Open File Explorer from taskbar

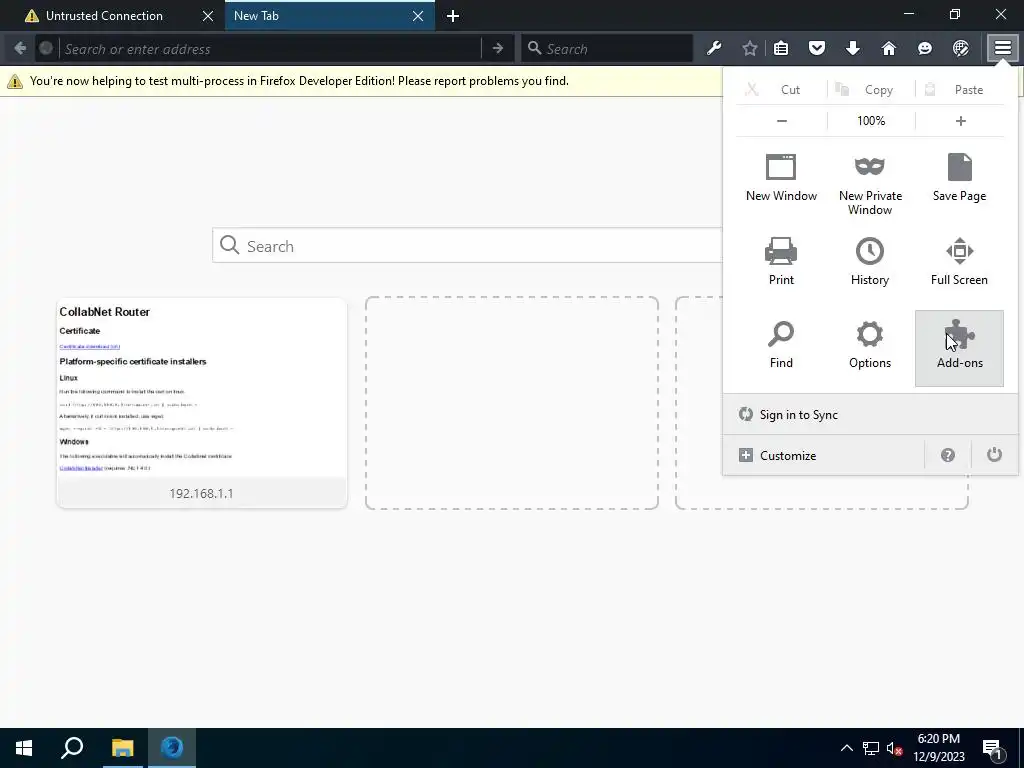pyautogui.click(x=122, y=748)
